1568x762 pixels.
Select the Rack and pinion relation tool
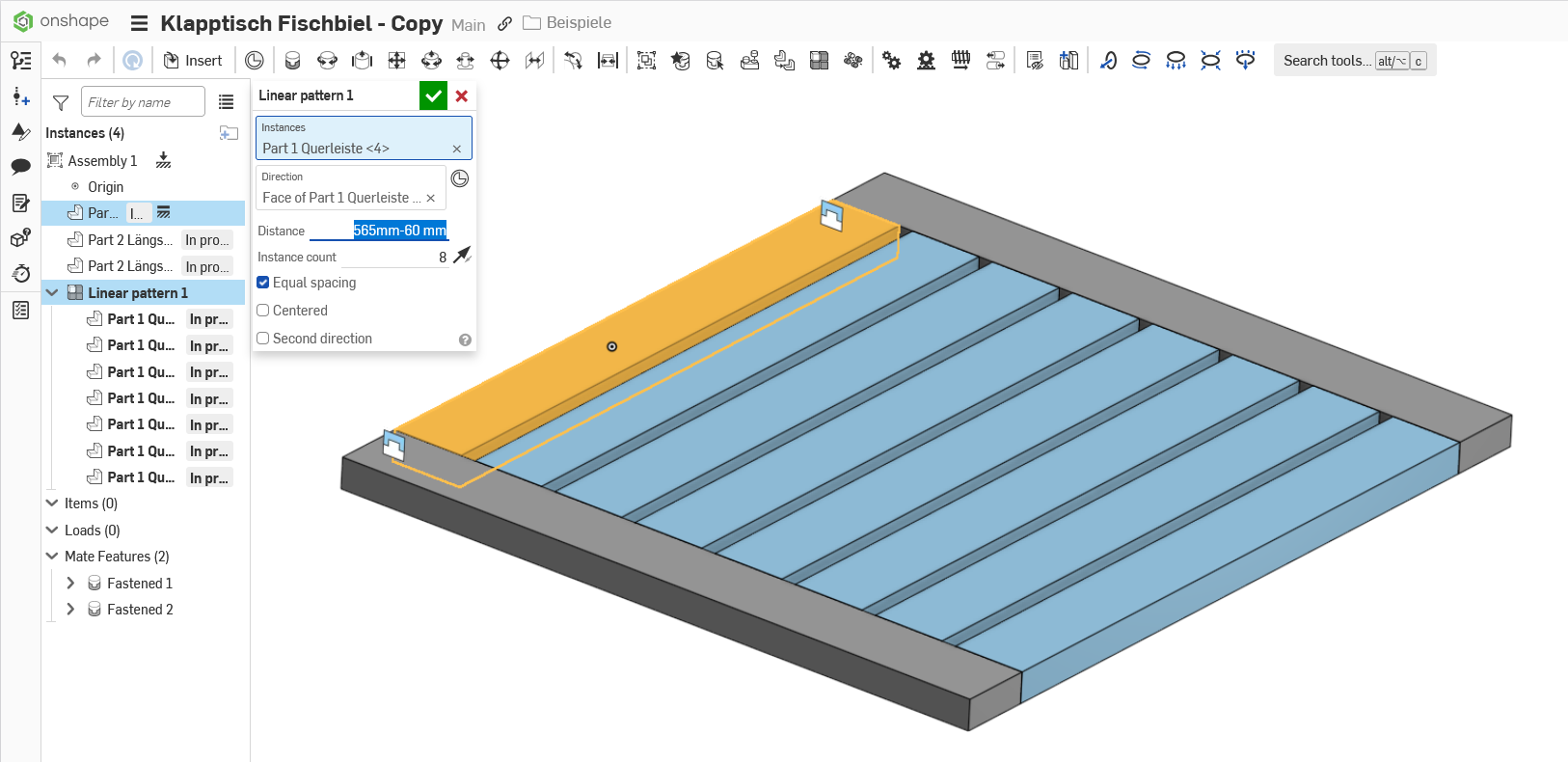coord(927,60)
